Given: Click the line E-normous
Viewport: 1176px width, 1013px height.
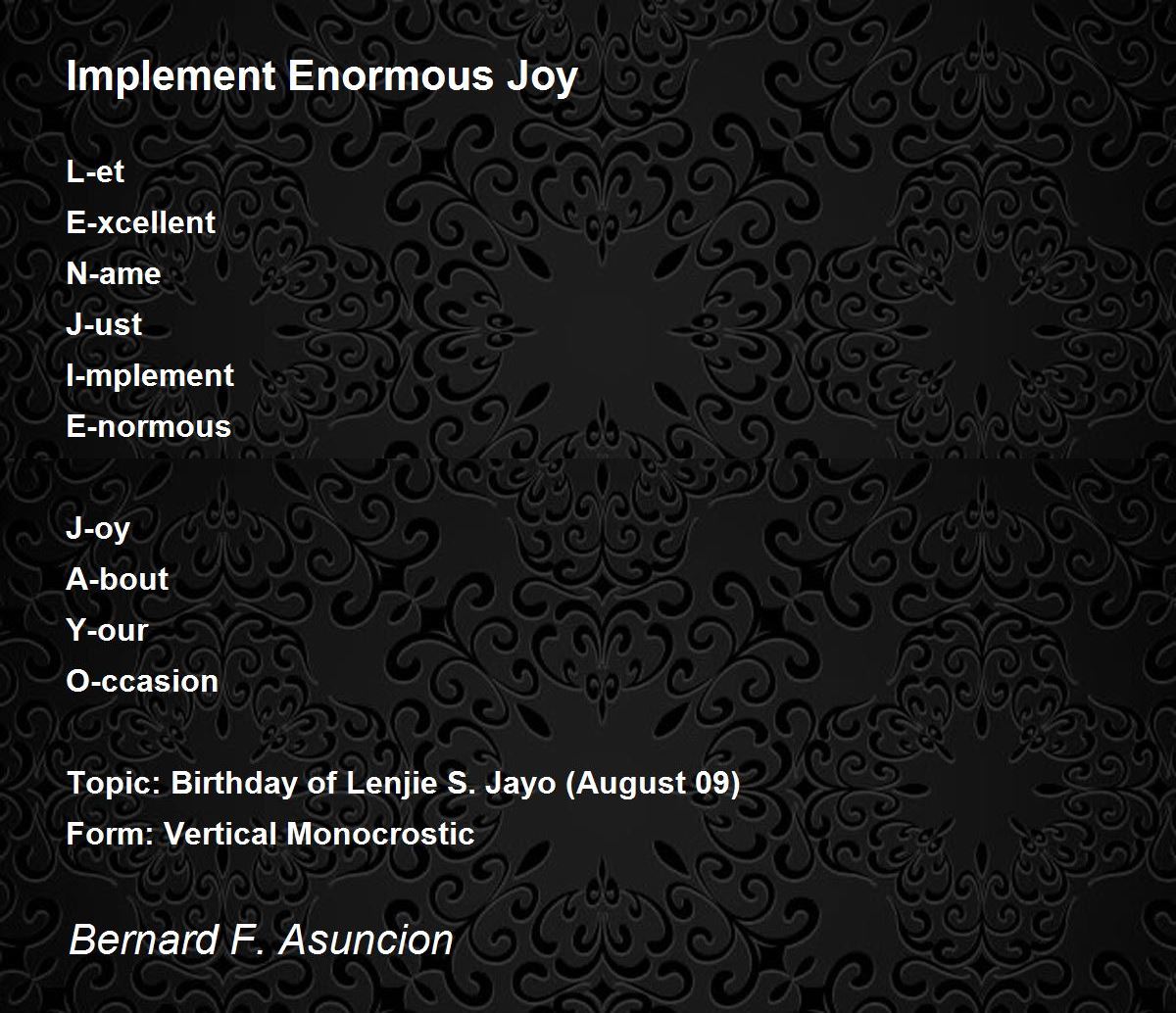Looking at the screenshot, I should [149, 426].
